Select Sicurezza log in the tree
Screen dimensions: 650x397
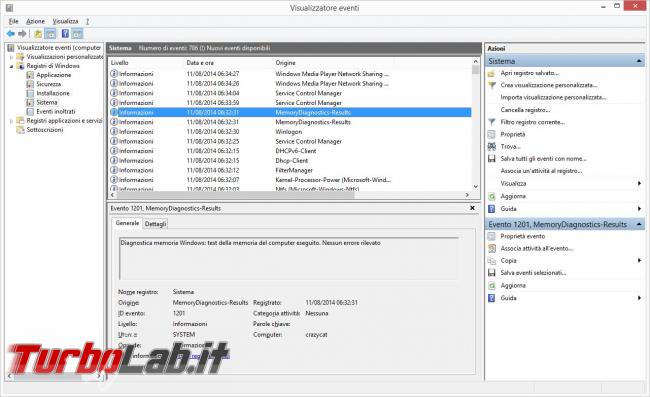pyautogui.click(x=49, y=84)
